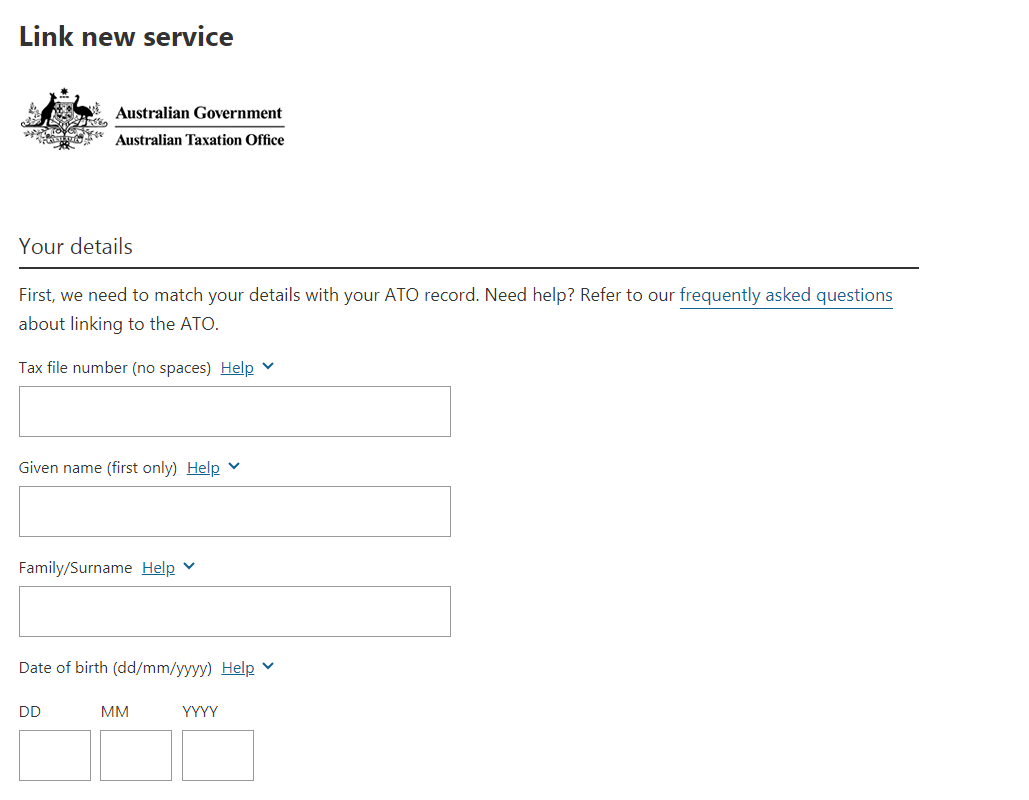Viewport: 1029px width, 800px height.
Task: Select the DD day input box
Action: 55,755
